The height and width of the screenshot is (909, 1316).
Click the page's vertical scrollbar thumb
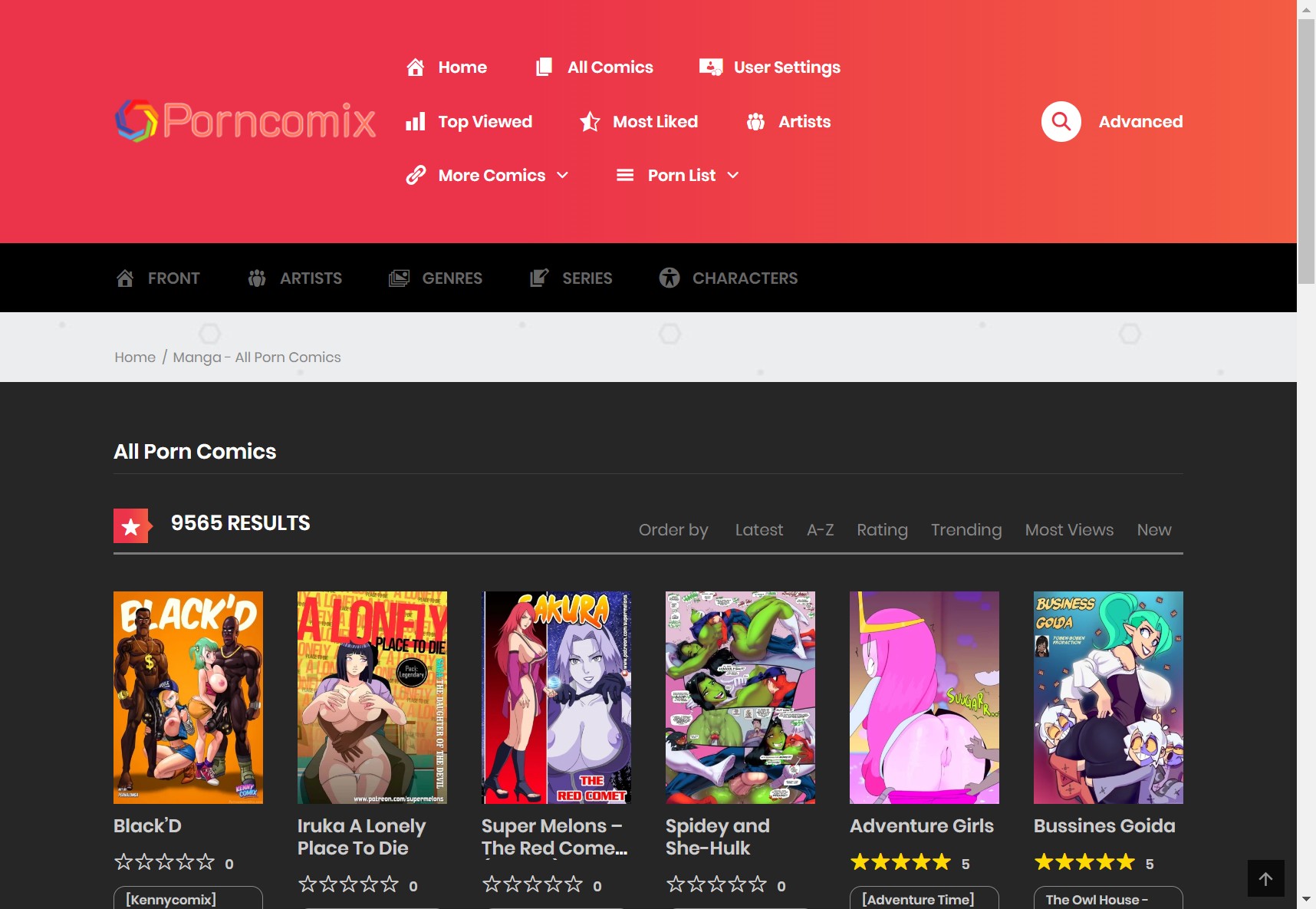point(1306,152)
